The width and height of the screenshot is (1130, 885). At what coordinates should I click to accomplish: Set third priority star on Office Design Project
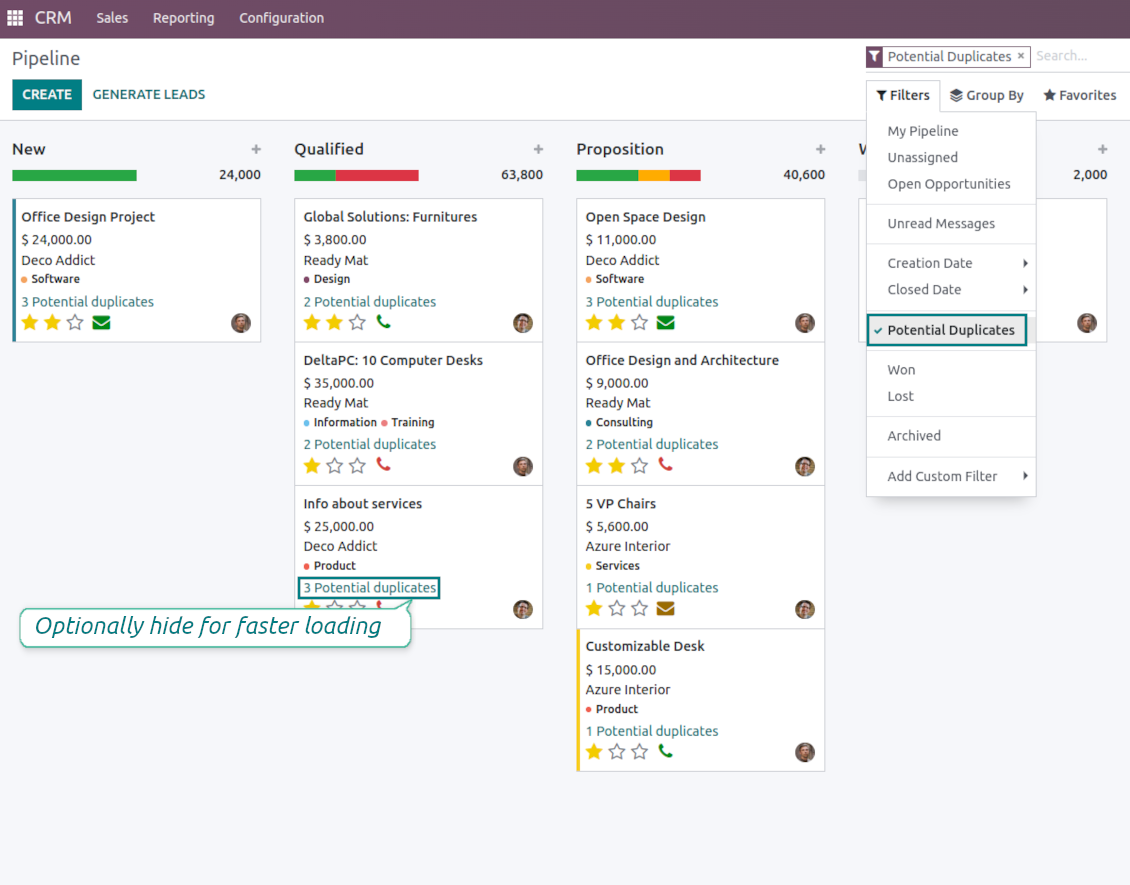75,323
